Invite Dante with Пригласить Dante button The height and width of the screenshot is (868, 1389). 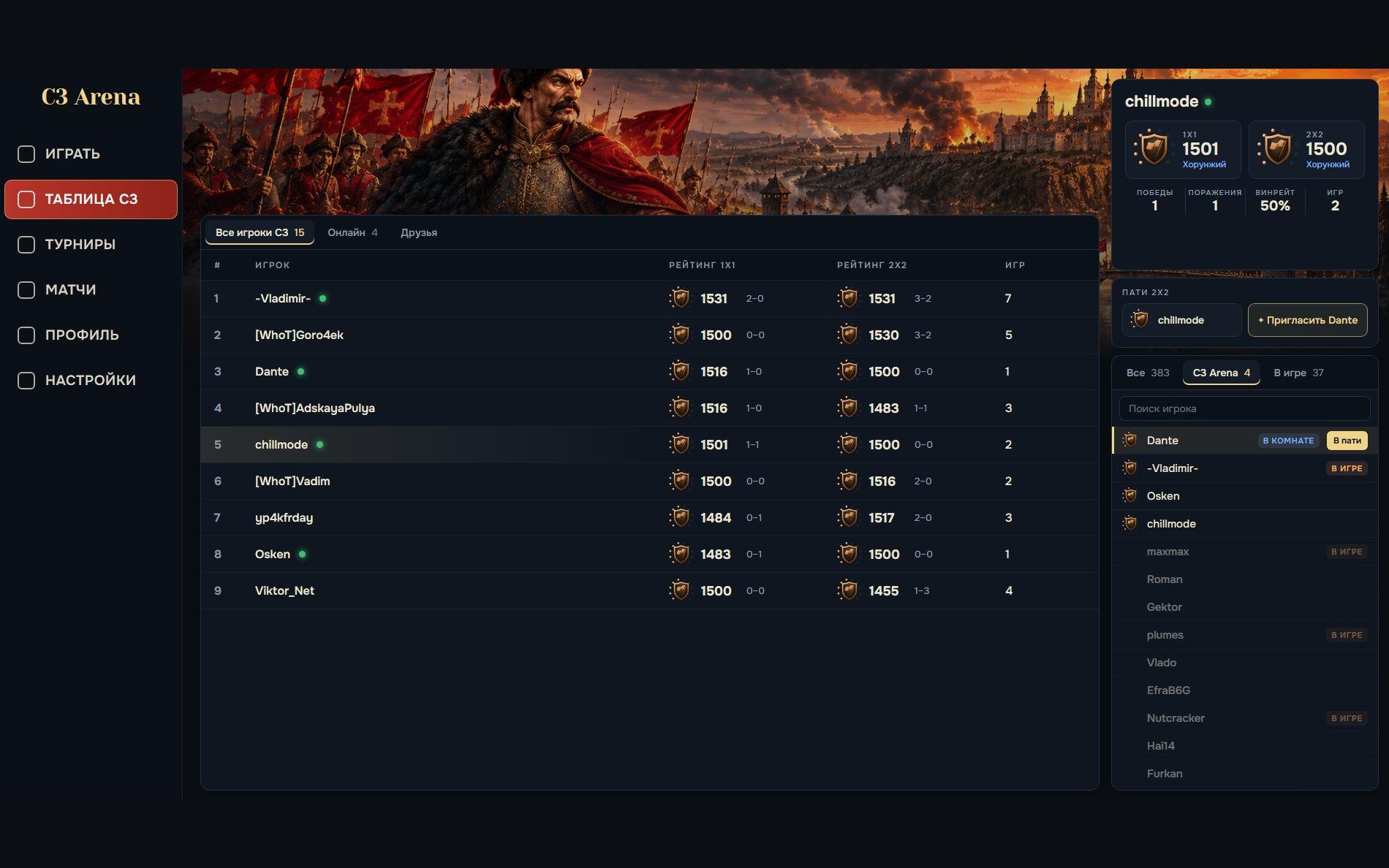point(1307,320)
